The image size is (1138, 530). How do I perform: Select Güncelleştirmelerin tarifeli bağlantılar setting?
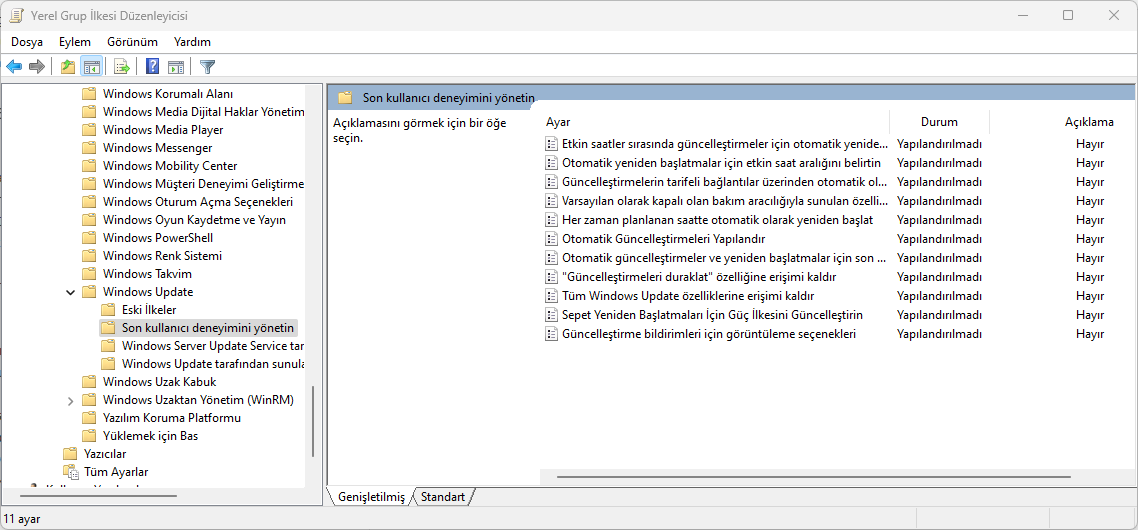pyautogui.click(x=724, y=182)
